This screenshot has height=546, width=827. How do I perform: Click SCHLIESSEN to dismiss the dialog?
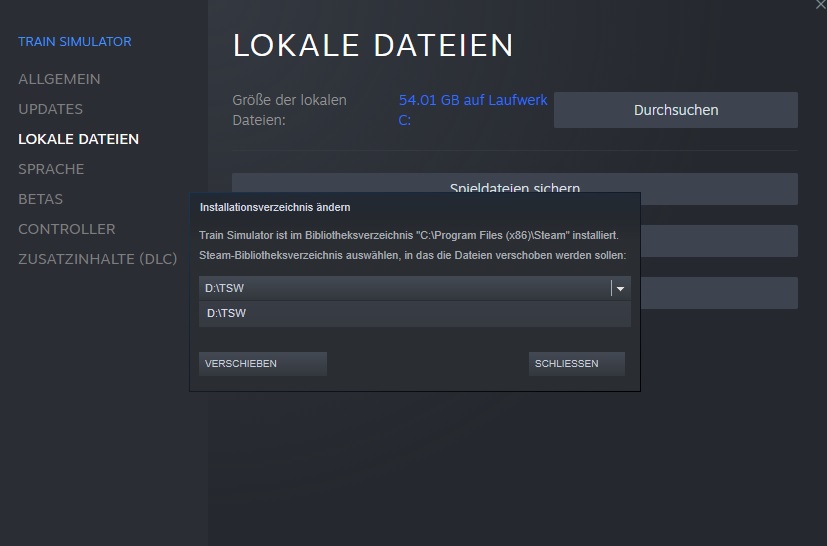[x=576, y=364]
